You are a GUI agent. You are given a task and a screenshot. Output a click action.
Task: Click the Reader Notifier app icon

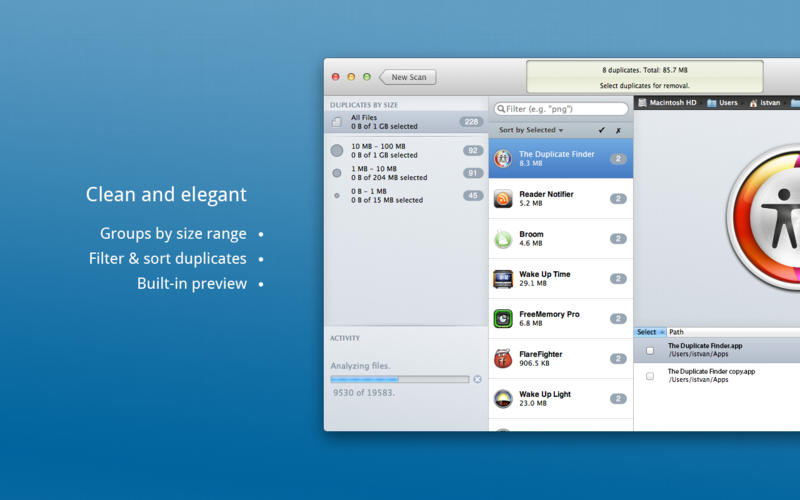(503, 198)
